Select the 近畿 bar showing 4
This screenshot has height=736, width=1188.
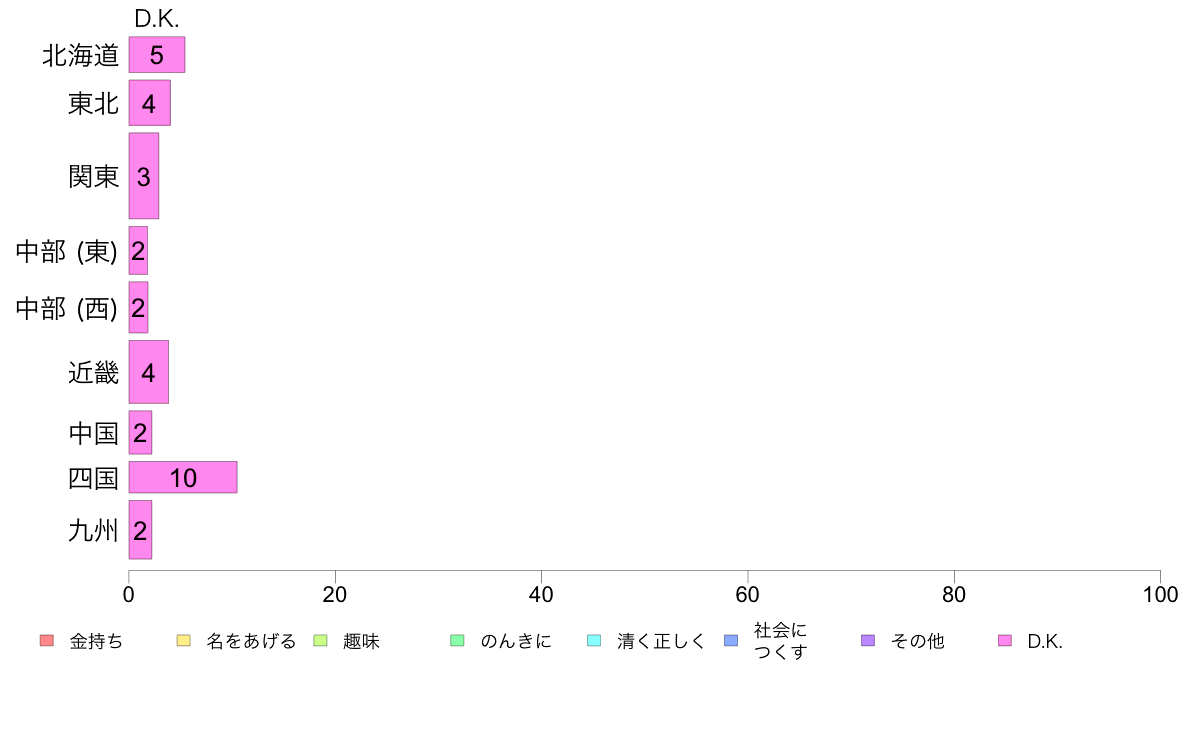[148, 372]
